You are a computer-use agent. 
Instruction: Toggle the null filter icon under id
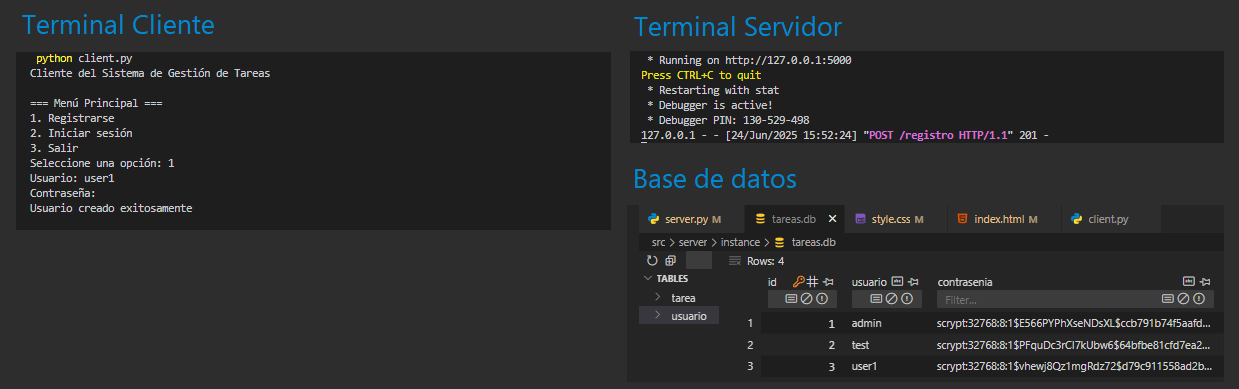806,298
